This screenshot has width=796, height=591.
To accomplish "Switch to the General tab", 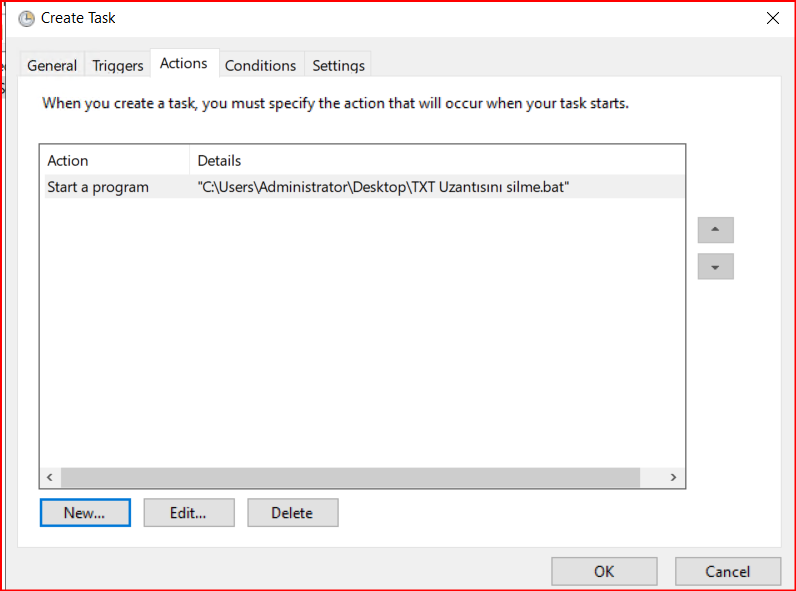I will (52, 65).
